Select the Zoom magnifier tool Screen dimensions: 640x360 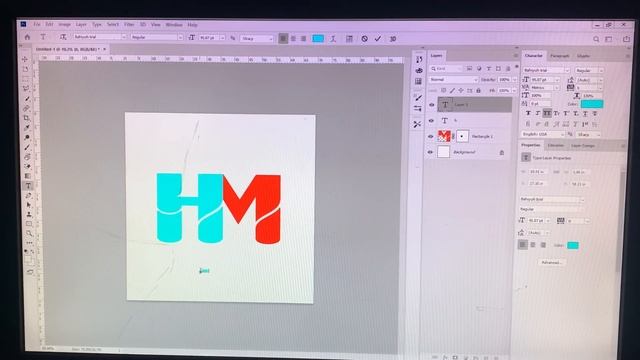(x=29, y=234)
